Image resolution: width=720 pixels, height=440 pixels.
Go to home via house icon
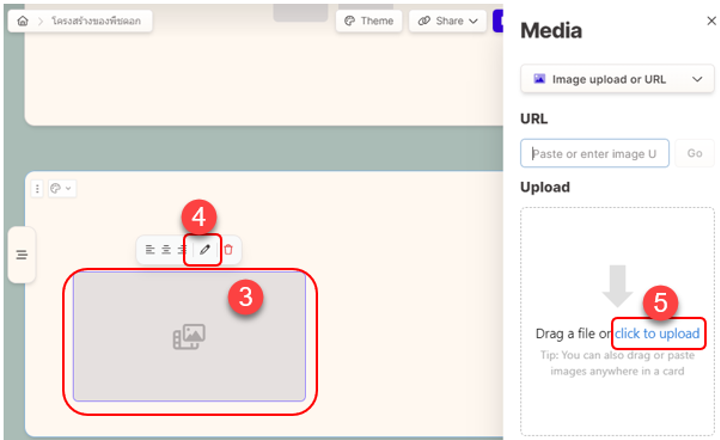[x=22, y=21]
